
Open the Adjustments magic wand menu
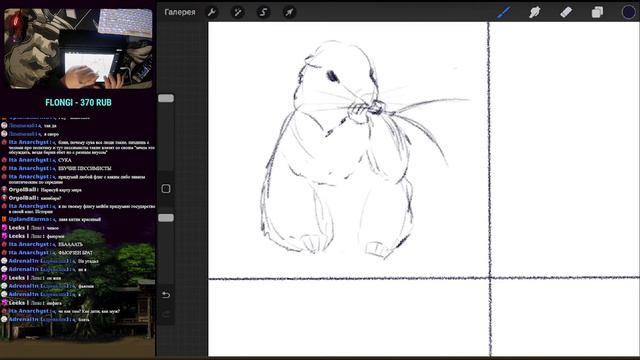click(238, 12)
